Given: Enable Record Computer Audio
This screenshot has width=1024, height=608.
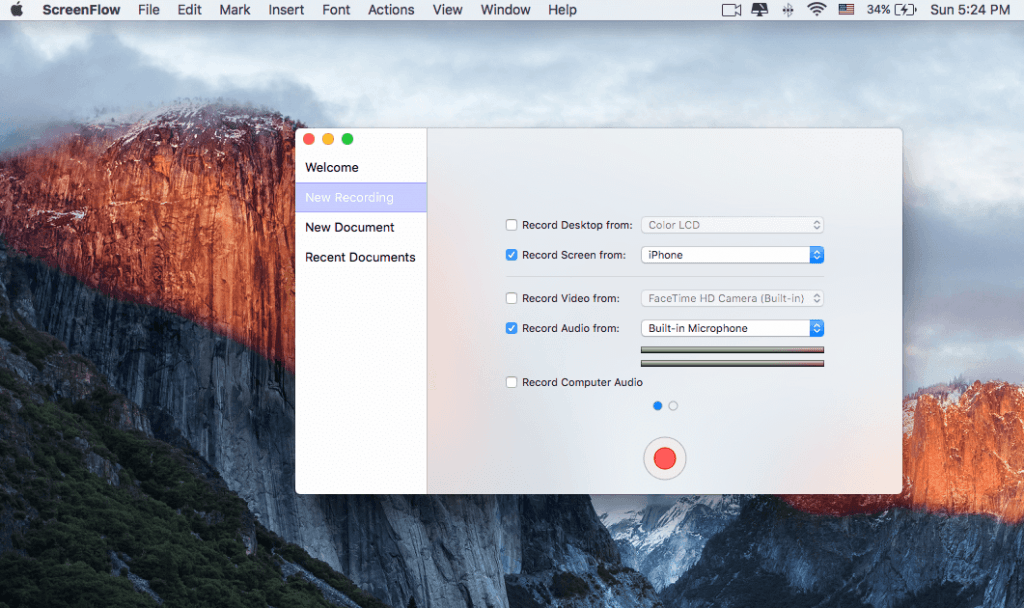Looking at the screenshot, I should (x=511, y=382).
